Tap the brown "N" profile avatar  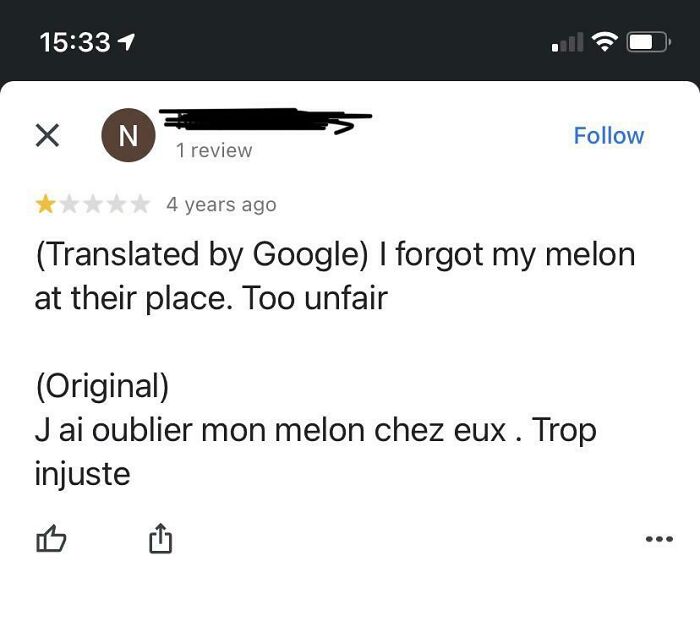[129, 137]
